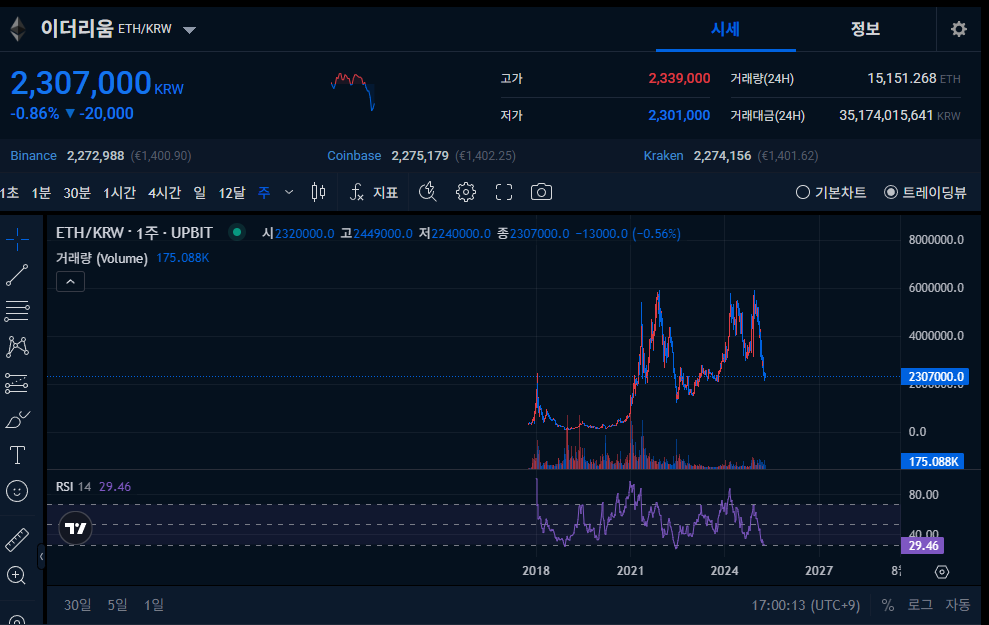Open the candlestick chart type selector

[319, 192]
